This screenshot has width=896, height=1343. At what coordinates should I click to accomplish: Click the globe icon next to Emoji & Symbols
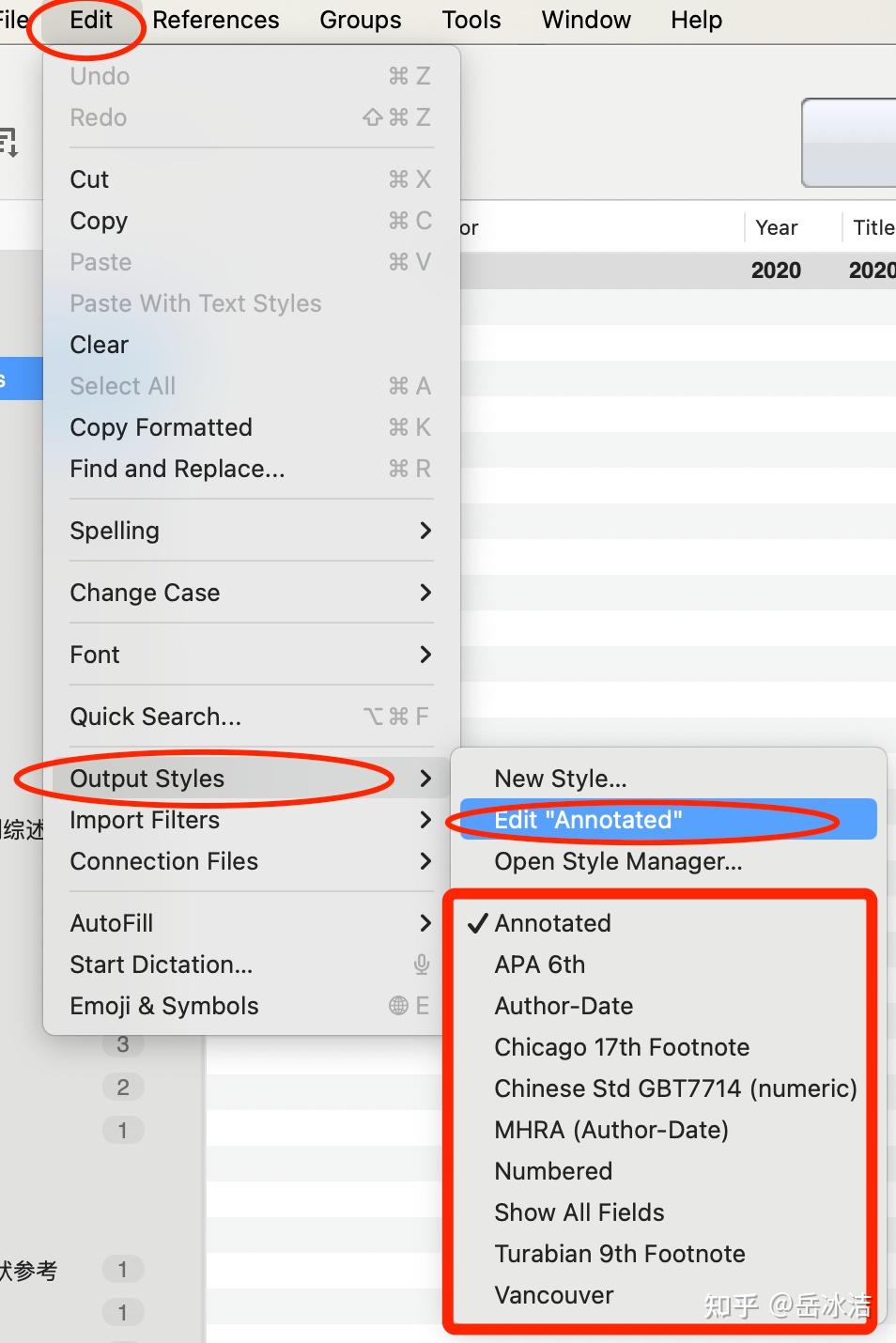tap(399, 1006)
